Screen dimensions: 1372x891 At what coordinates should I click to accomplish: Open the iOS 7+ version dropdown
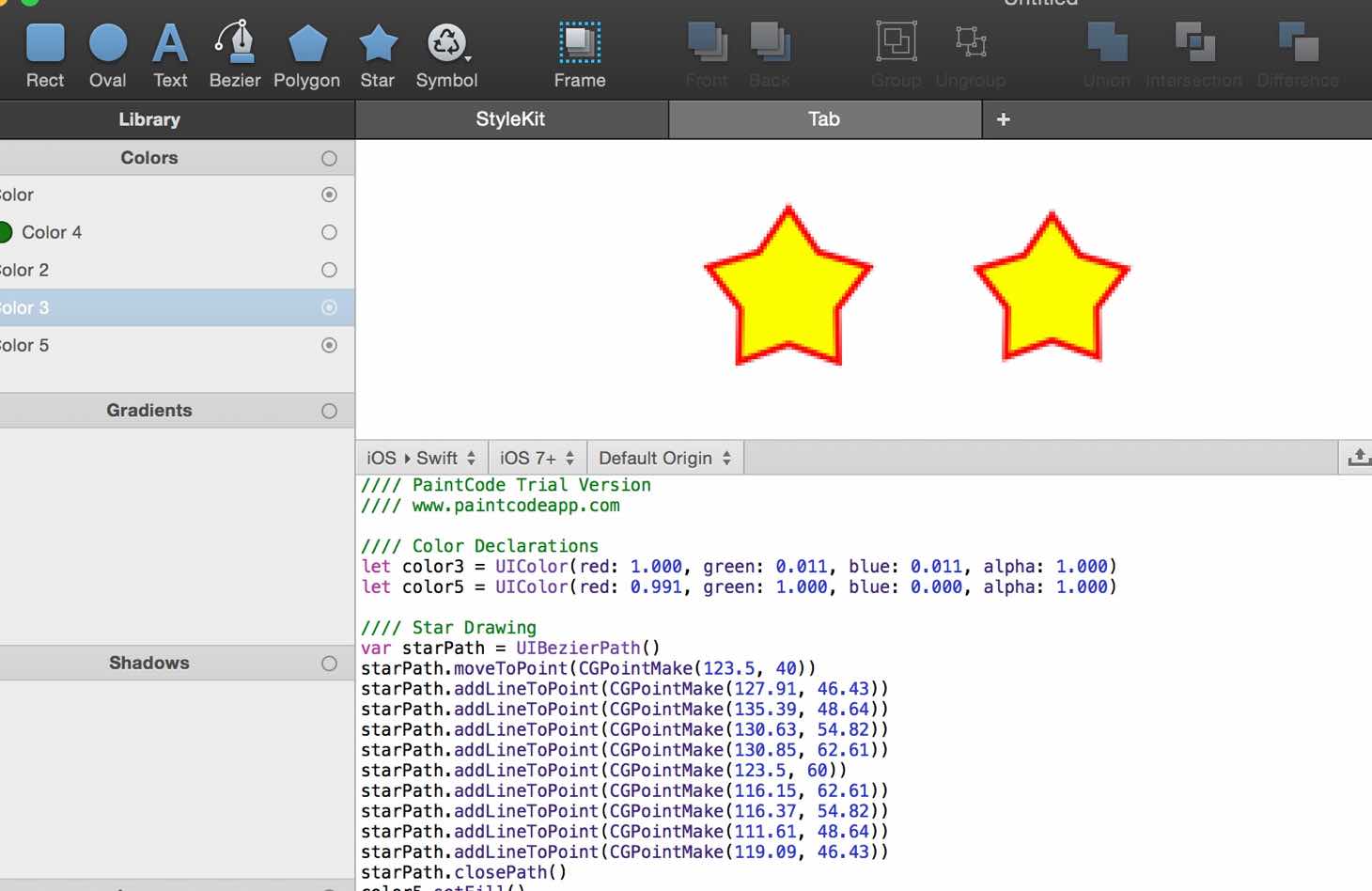coord(538,458)
